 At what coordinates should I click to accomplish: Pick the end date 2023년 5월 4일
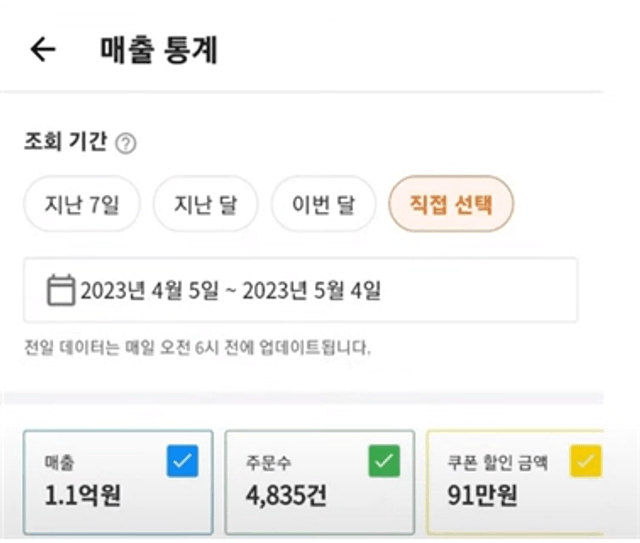click(311, 291)
